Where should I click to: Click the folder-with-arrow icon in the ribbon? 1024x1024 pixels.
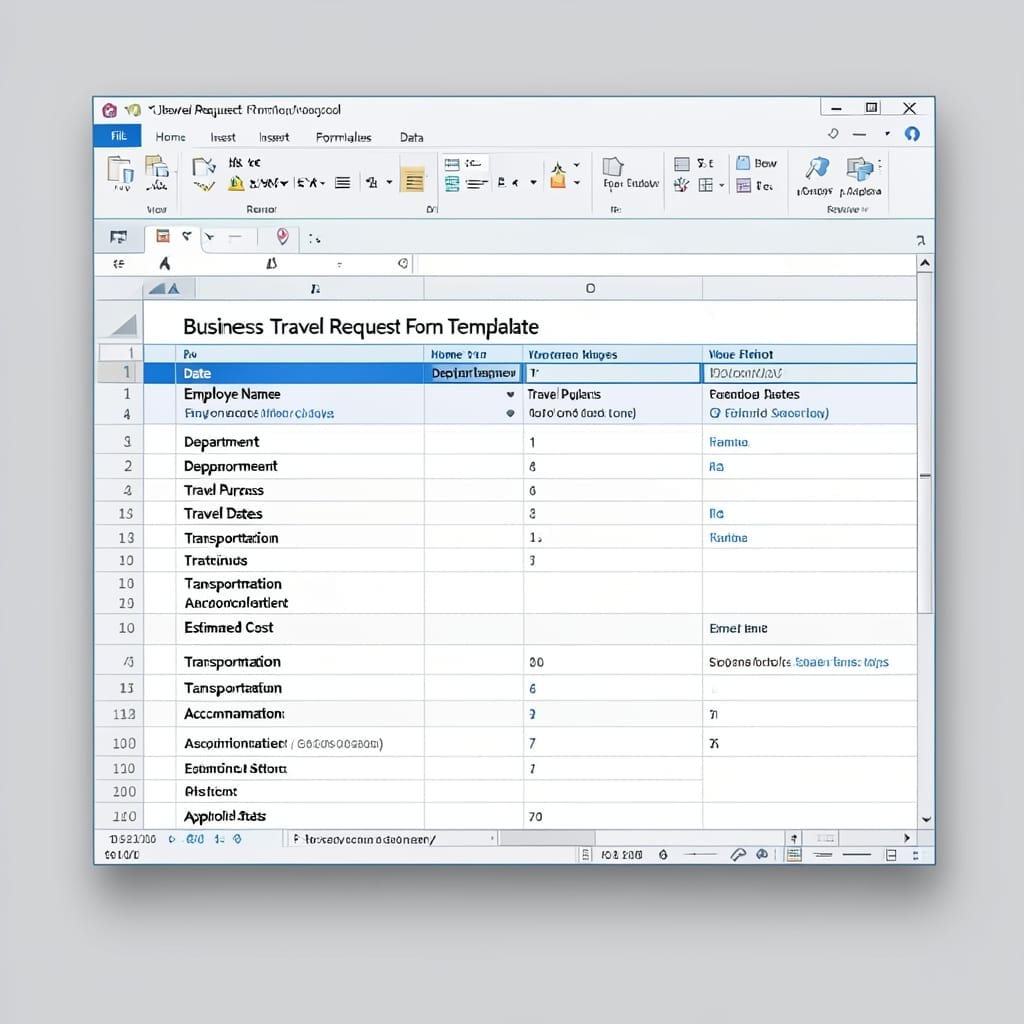pos(204,167)
